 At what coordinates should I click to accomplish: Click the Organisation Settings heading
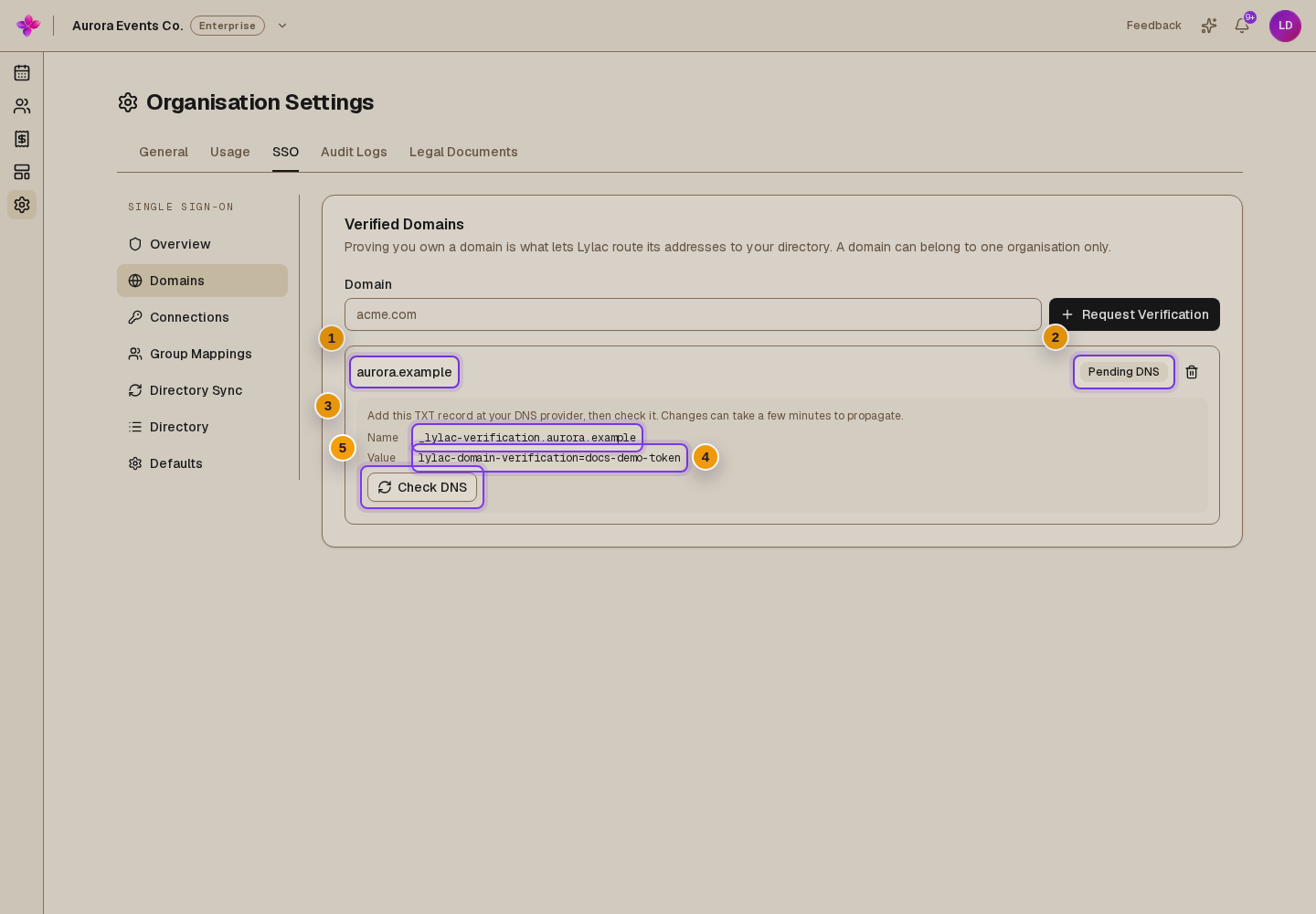260,102
